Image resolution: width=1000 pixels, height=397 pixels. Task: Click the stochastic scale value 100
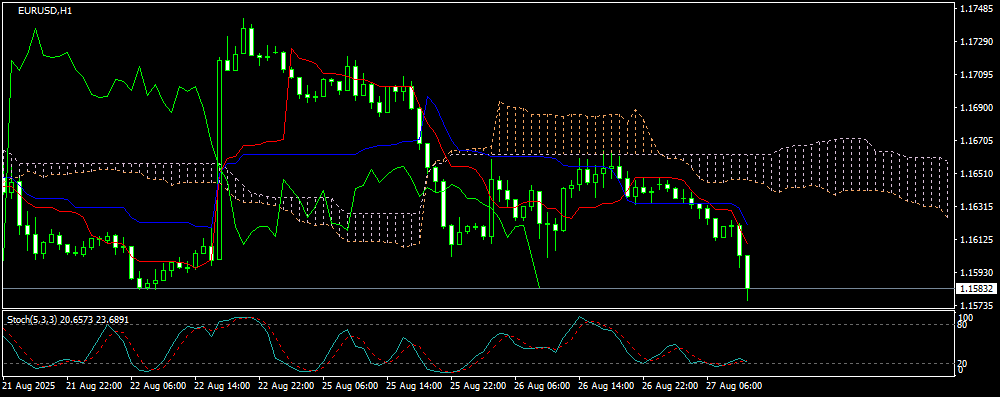click(x=966, y=317)
